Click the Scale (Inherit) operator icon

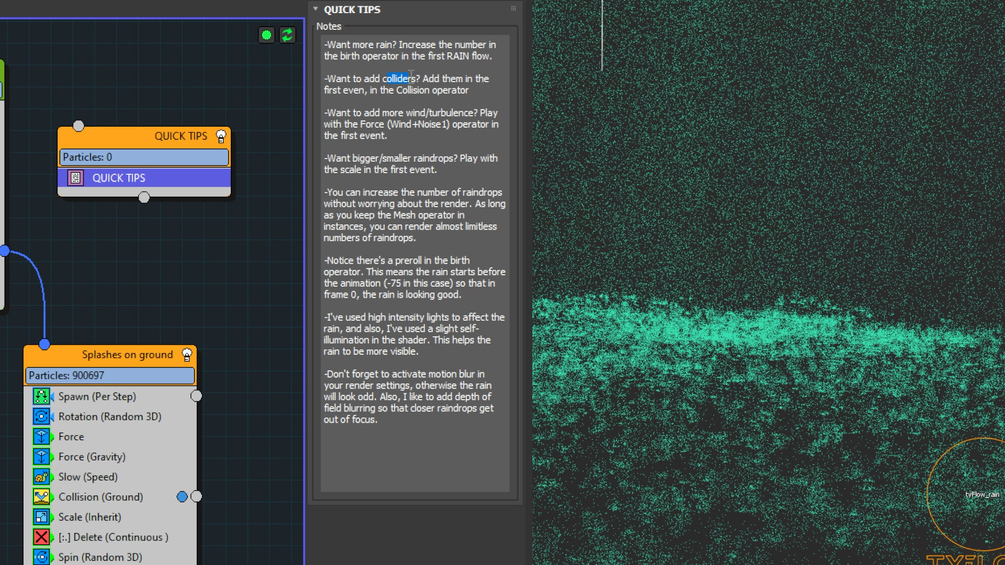tap(42, 517)
